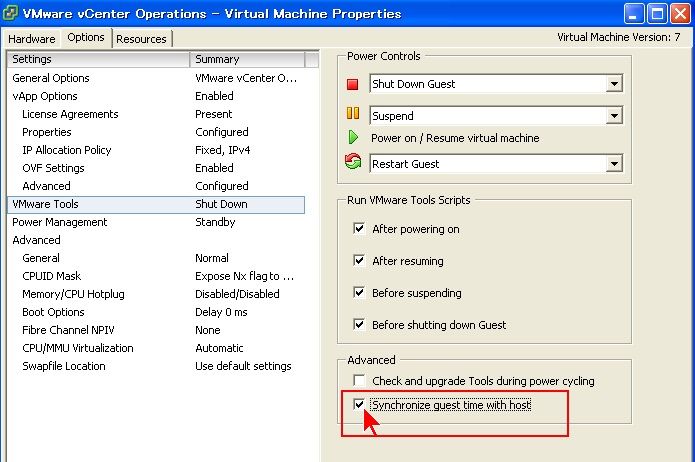Select Boot Options row
This screenshot has width=695, height=462.
coord(156,312)
